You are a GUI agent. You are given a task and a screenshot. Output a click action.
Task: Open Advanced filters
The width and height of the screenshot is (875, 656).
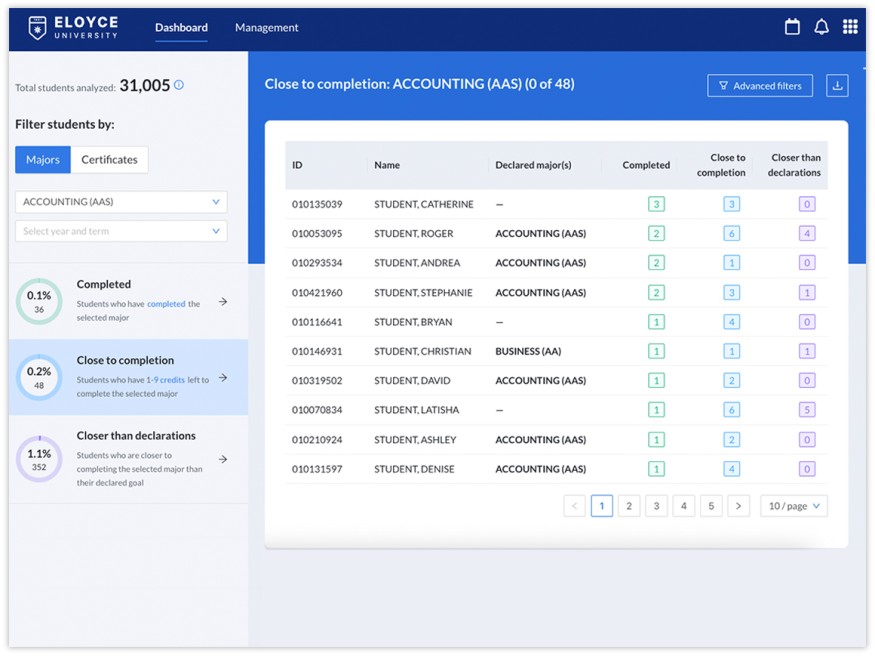pos(760,86)
